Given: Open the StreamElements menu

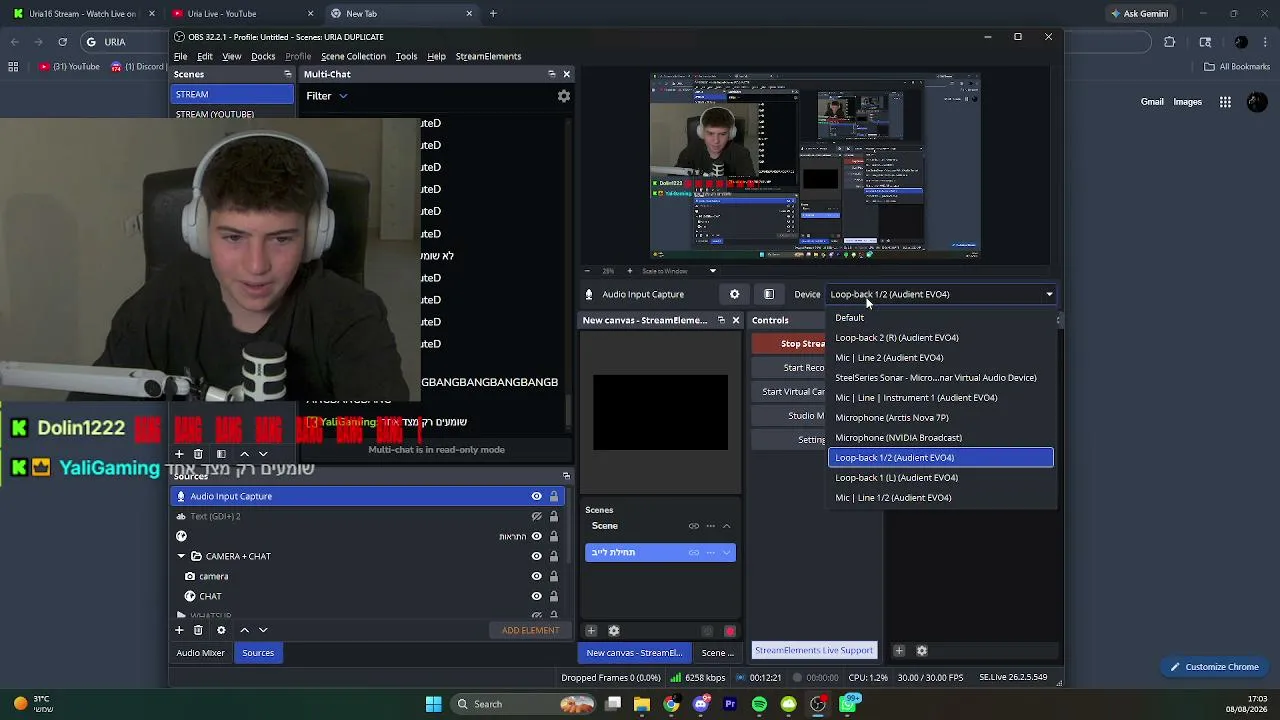Looking at the screenshot, I should click(488, 56).
